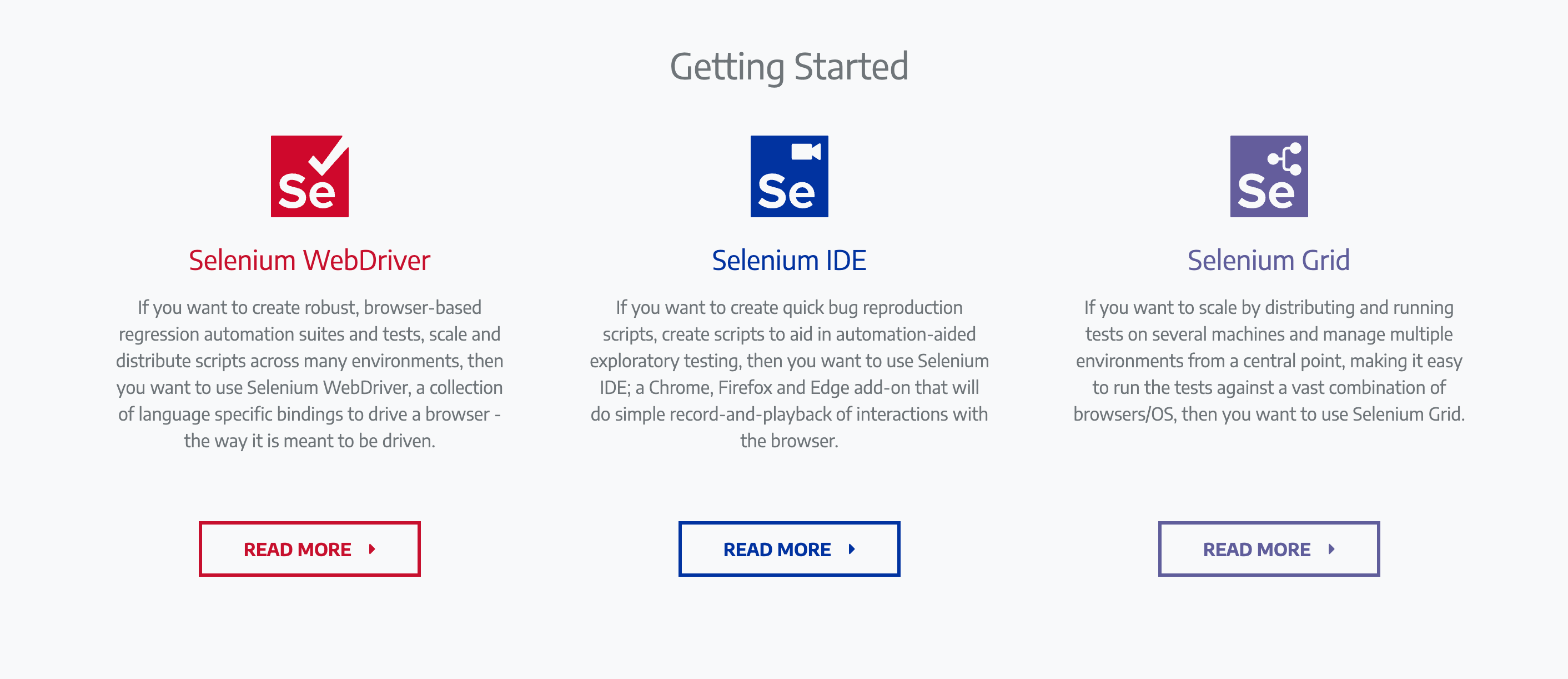1568x679 pixels.
Task: Click the arrow in purple READ MORE button
Action: click(1331, 550)
